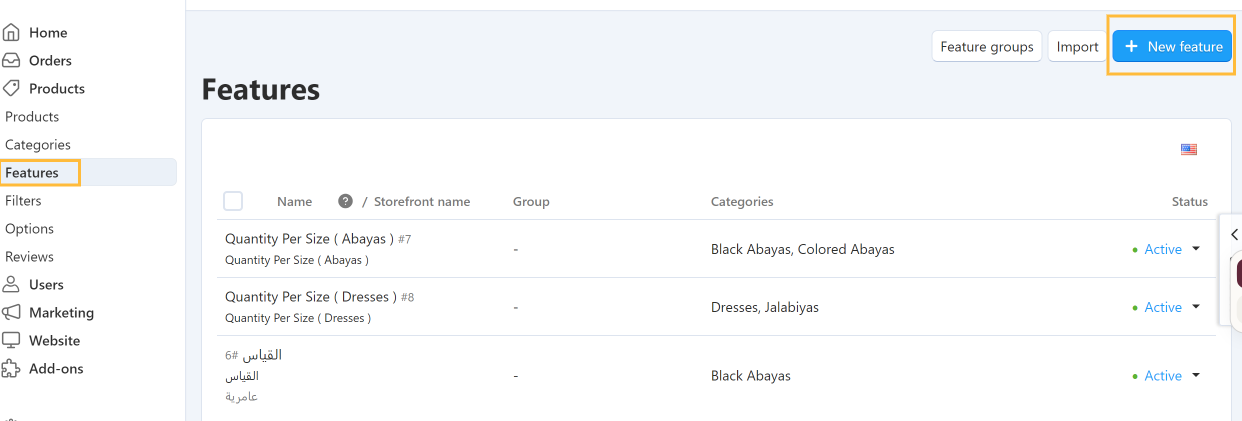Image resolution: width=1242 pixels, height=421 pixels.
Task: Open the Website menu item
Action: click(x=54, y=340)
